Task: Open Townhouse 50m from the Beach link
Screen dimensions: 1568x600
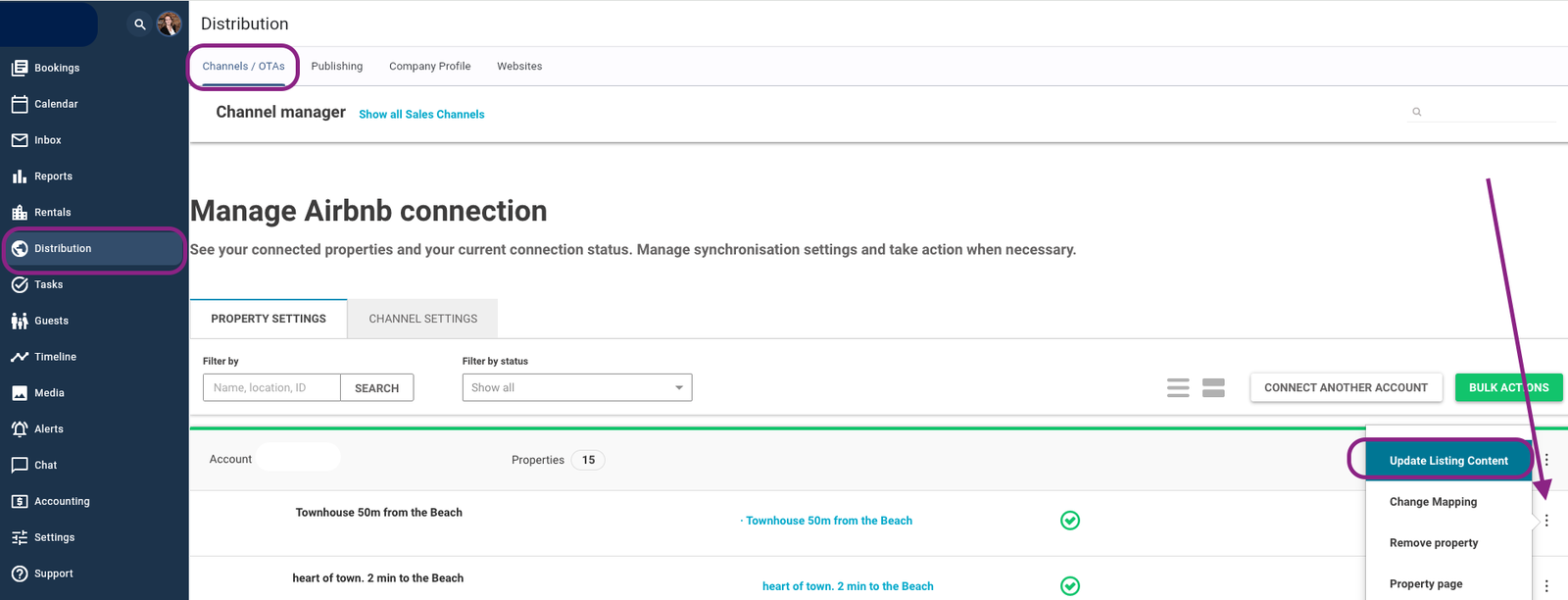Action: pyautogui.click(x=829, y=521)
